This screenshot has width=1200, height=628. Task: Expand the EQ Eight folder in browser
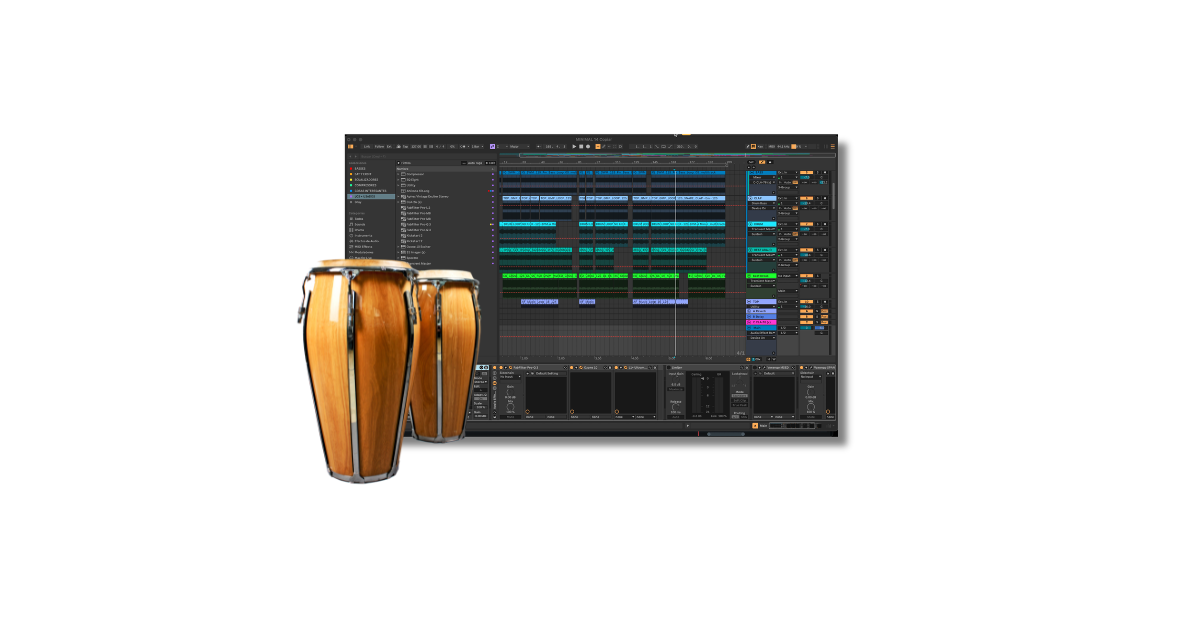[398, 180]
